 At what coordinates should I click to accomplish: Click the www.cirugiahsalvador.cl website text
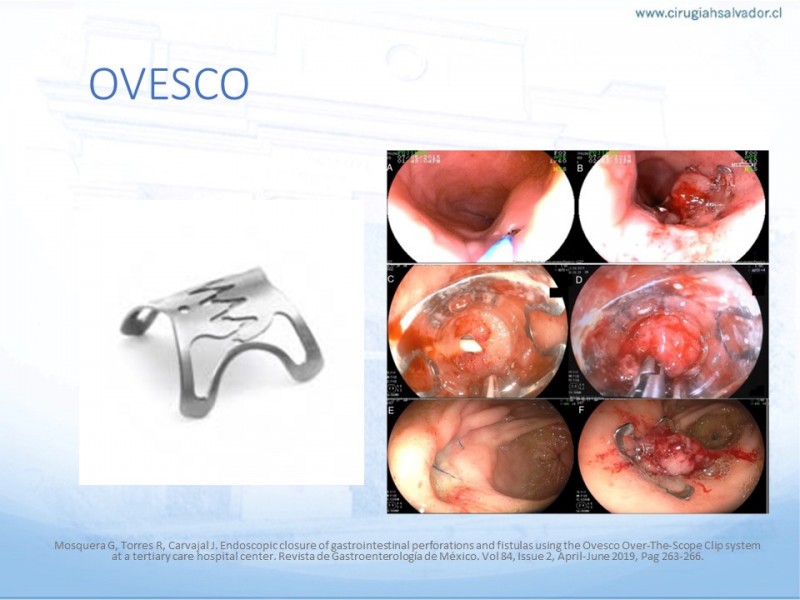709,14
